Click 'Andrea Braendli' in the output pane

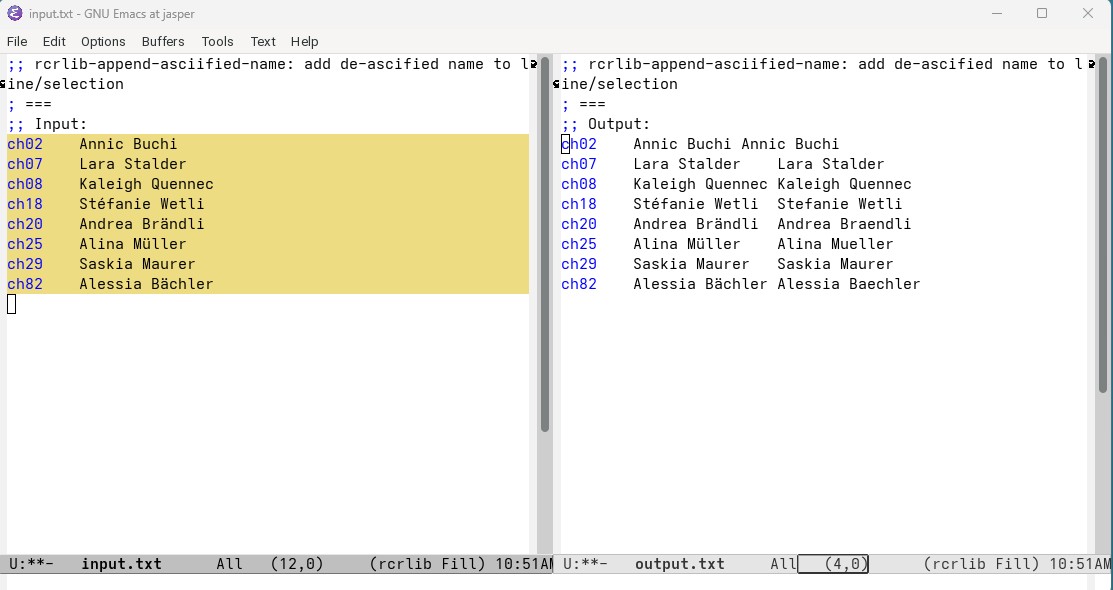[844, 224]
